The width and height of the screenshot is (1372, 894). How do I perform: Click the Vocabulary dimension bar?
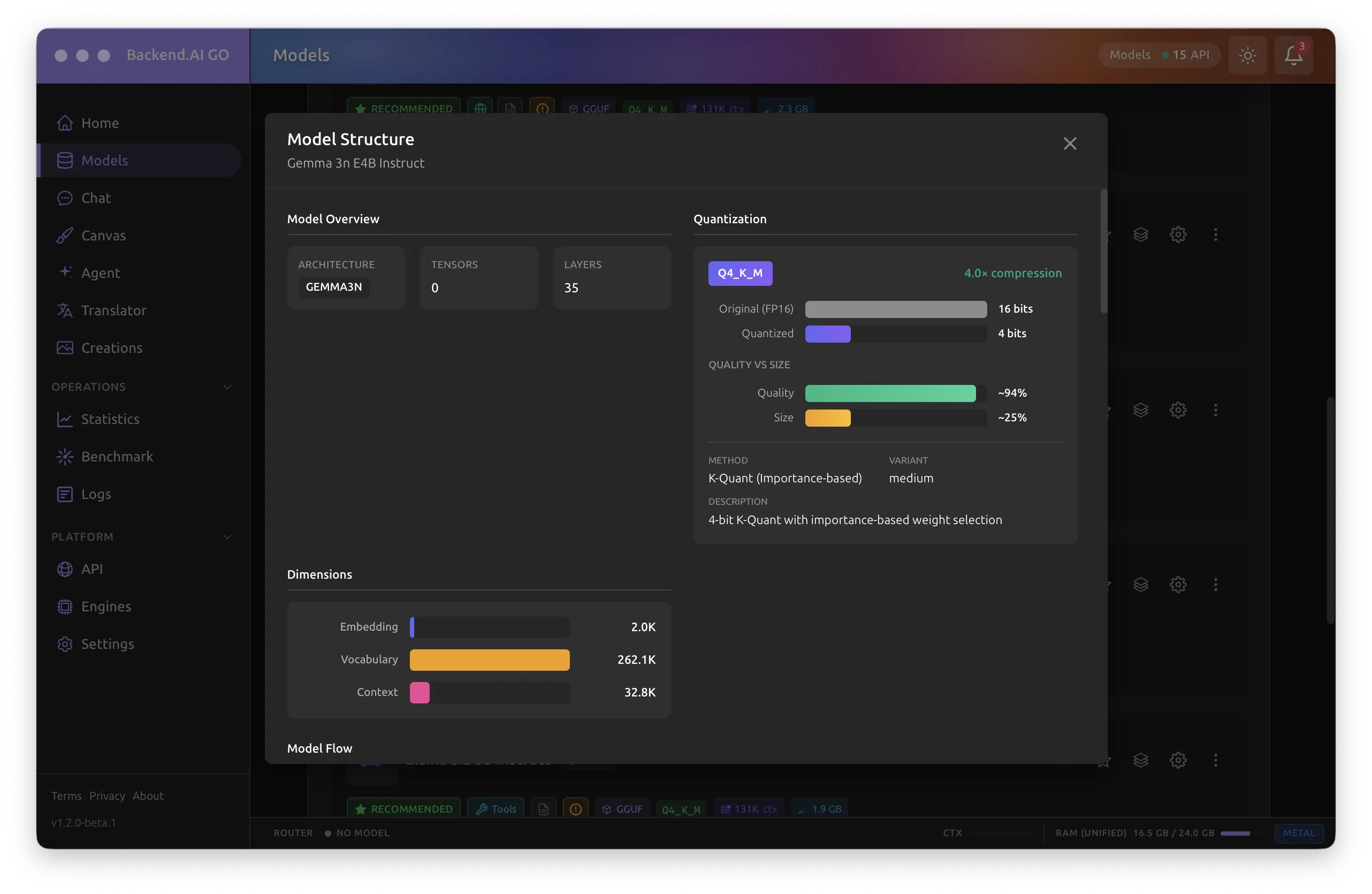point(489,660)
